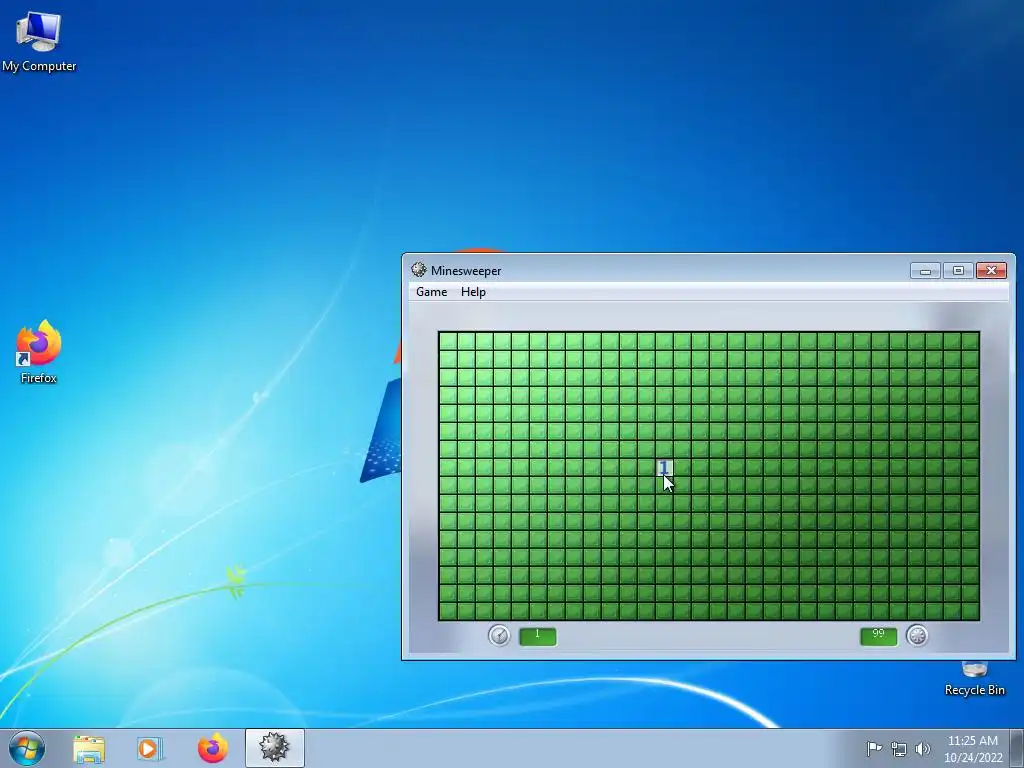Click the clock showing 11:25 AM
This screenshot has width=1024, height=768.
972,748
